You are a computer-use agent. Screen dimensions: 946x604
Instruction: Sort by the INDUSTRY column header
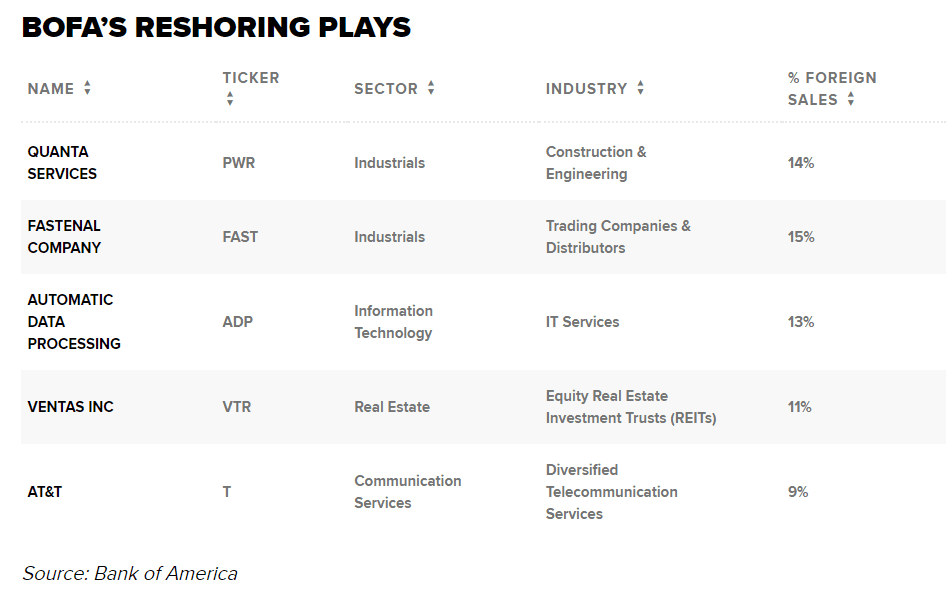point(586,89)
